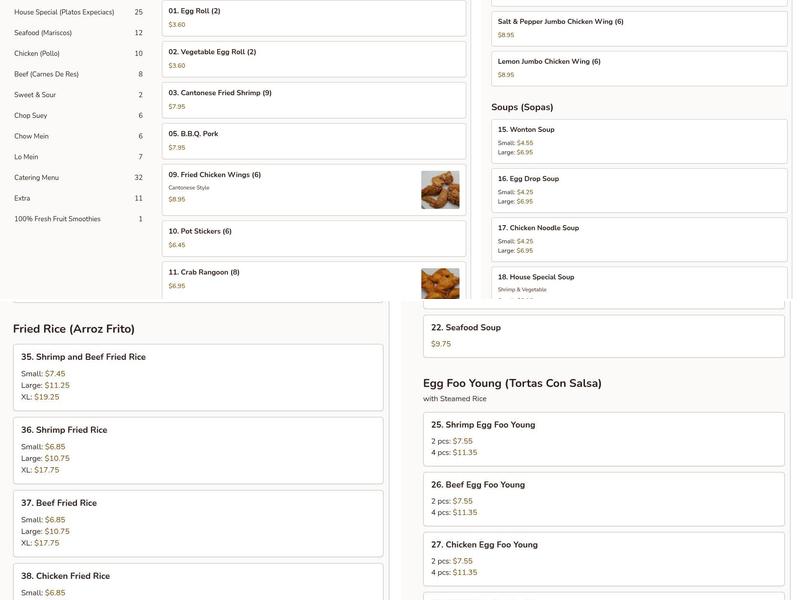800x600 pixels.
Task: Select the 100% Fresh Fruit Smoothies category
Action: pyautogui.click(x=55, y=216)
